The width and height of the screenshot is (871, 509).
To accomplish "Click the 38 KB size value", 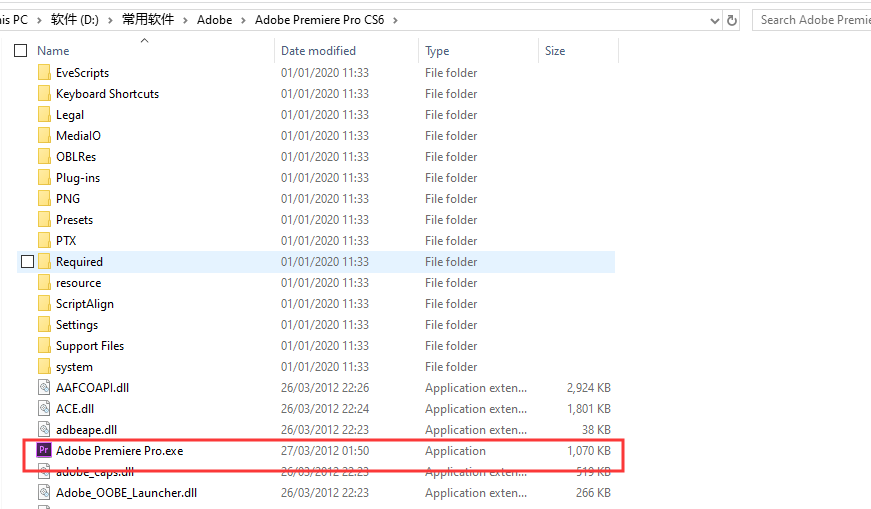I will pyautogui.click(x=597, y=430).
